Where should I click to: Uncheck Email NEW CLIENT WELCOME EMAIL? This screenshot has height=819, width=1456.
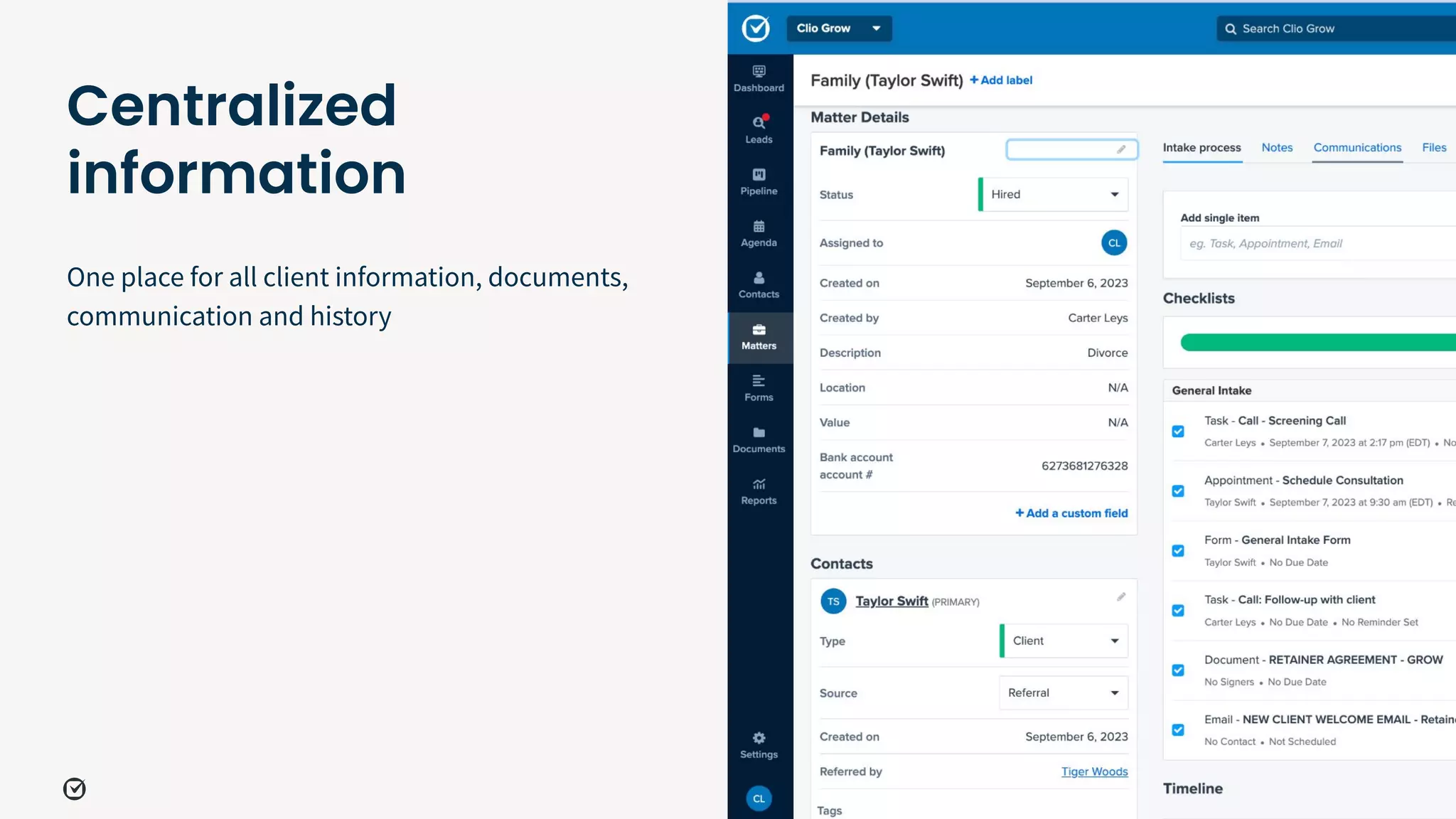click(x=1178, y=730)
